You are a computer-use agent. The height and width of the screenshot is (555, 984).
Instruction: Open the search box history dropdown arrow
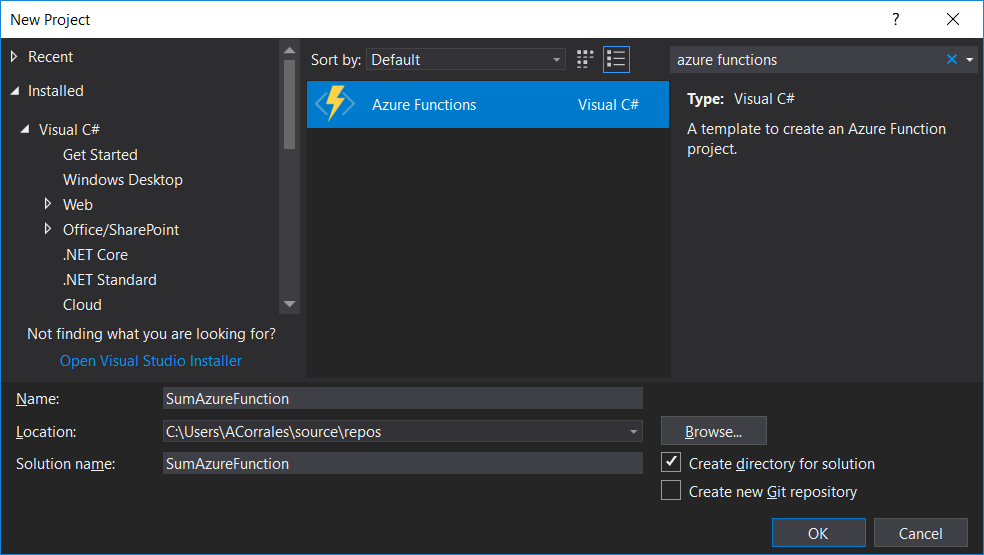click(970, 60)
